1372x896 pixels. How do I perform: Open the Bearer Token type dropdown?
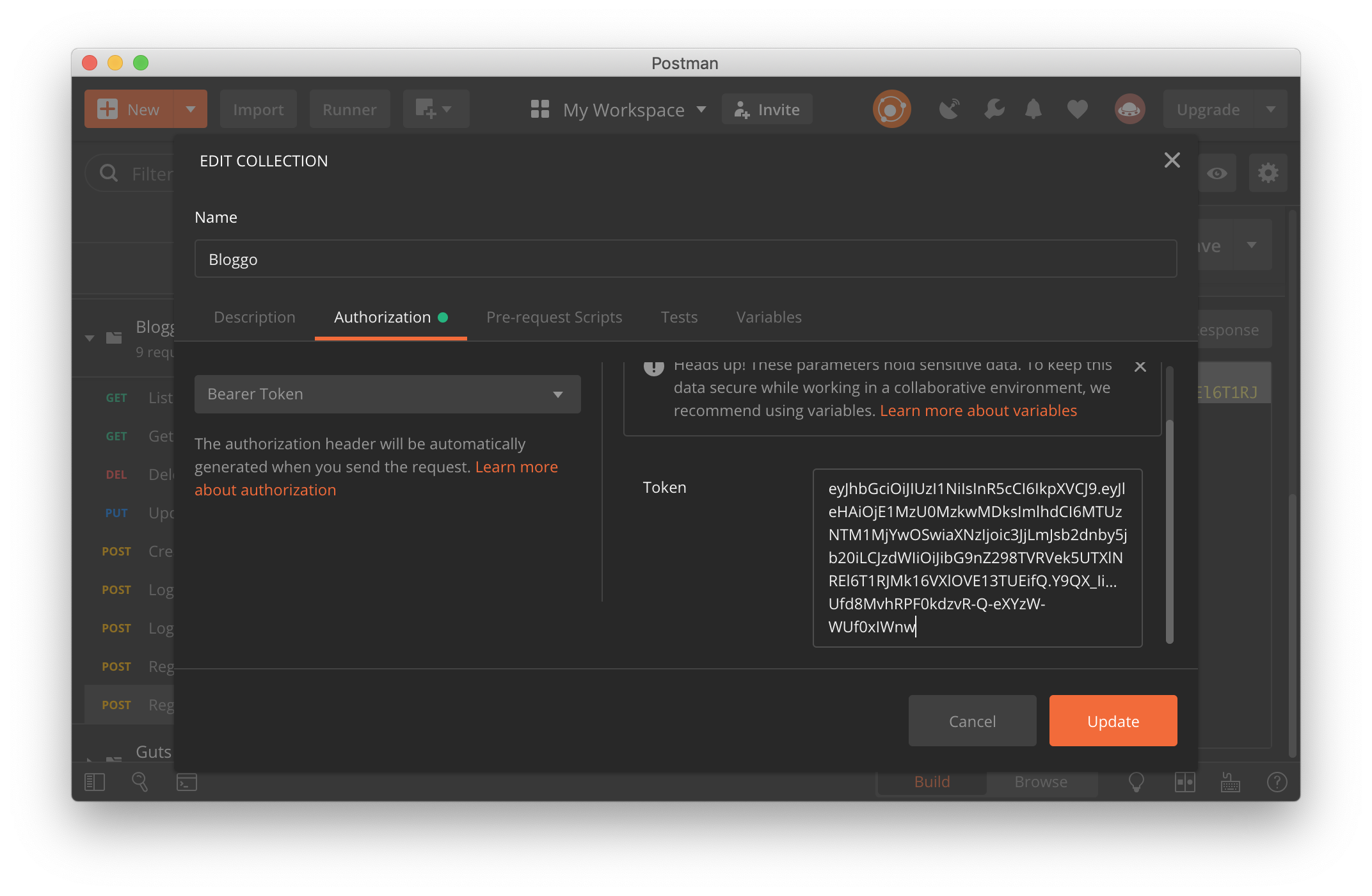(387, 394)
